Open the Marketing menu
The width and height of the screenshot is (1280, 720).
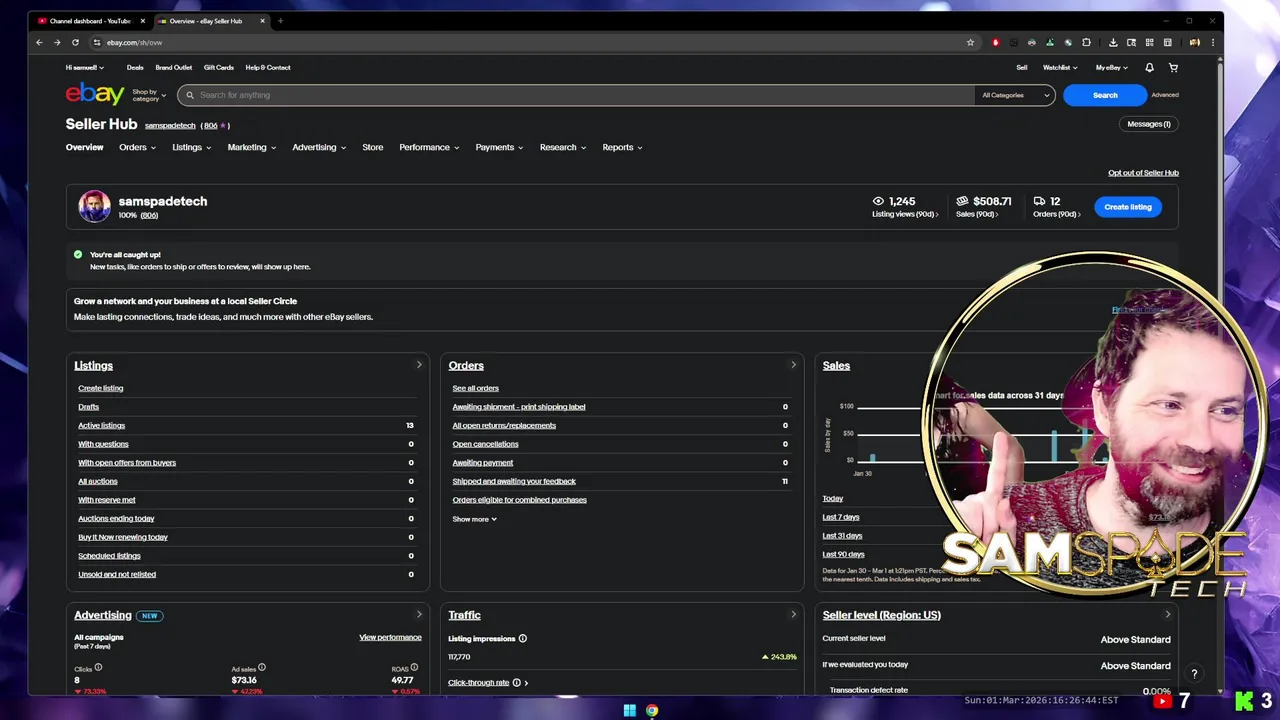point(252,147)
